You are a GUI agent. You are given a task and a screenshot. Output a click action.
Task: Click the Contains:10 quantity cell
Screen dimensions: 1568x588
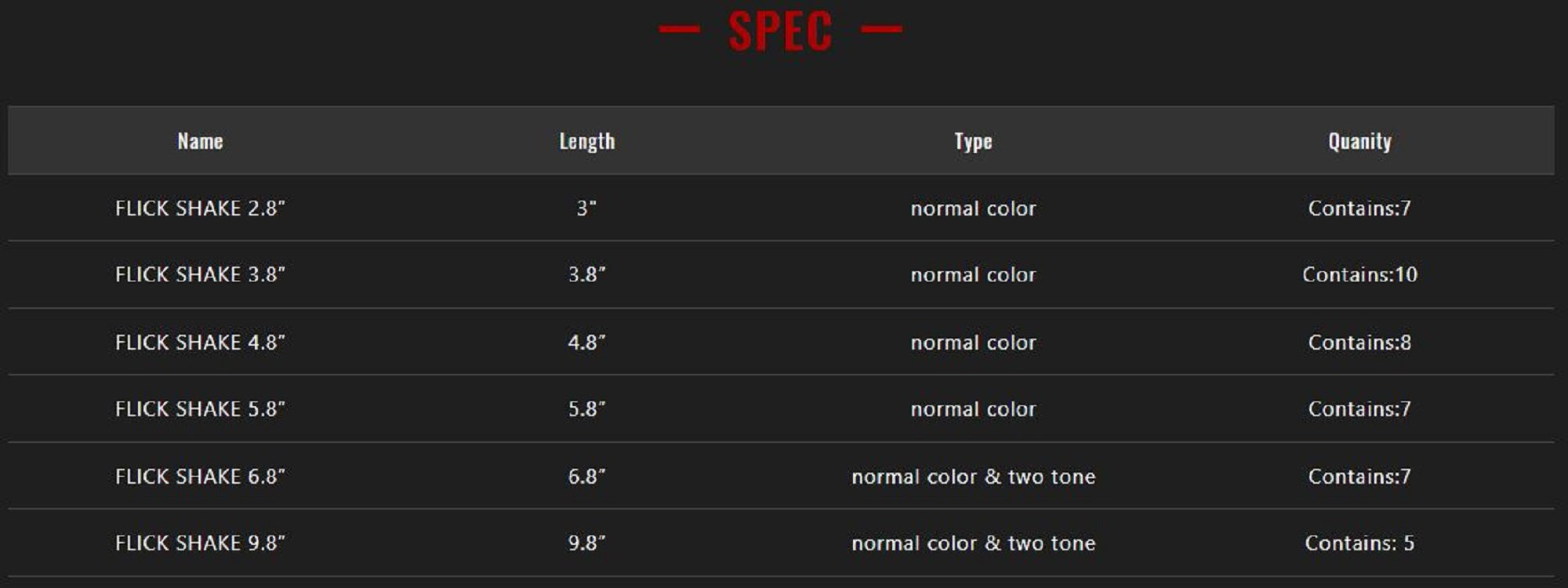[1359, 275]
